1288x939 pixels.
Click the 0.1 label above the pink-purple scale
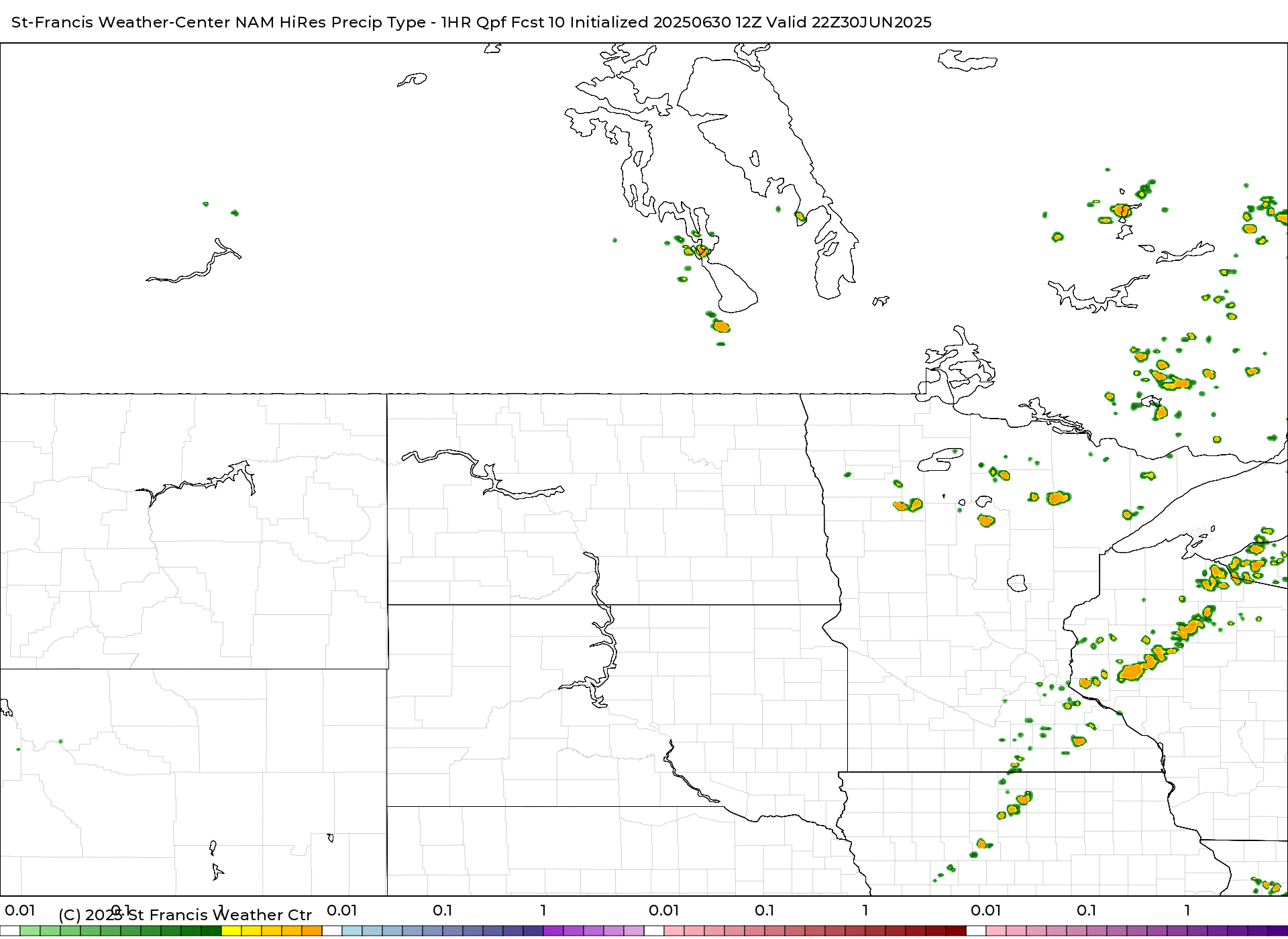point(1087,910)
